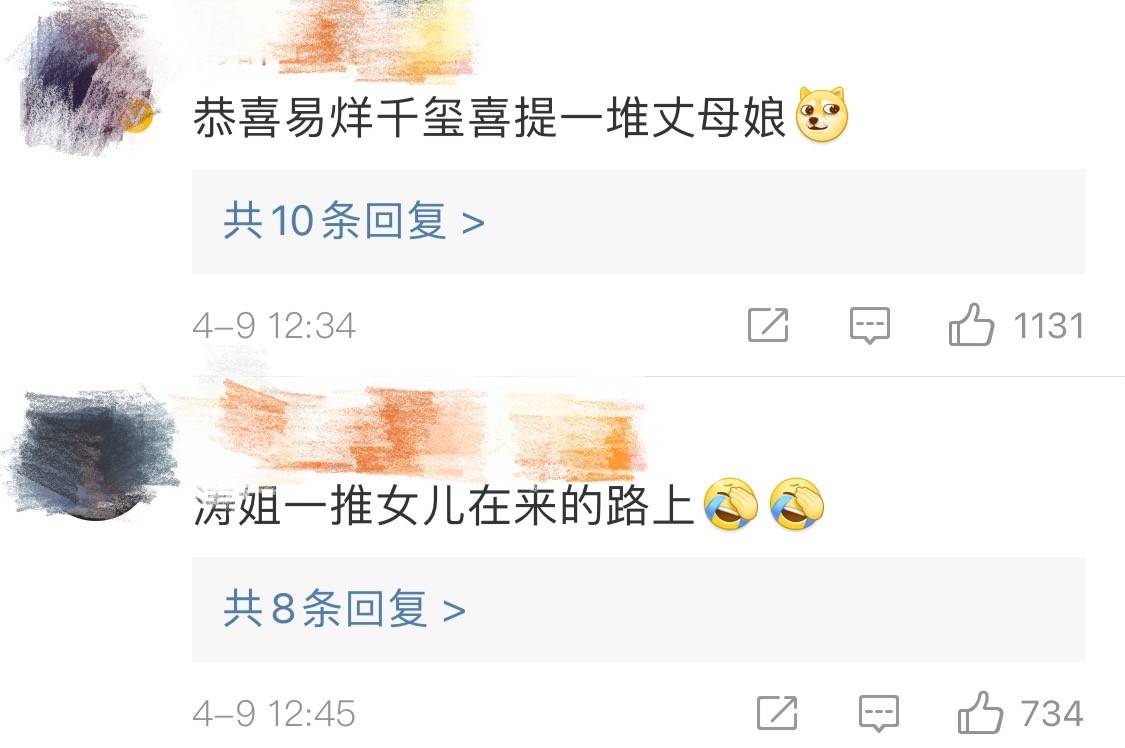The height and width of the screenshot is (748, 1125).
Task: Expand the 共10条回复 replies
Action: [x=639, y=221]
